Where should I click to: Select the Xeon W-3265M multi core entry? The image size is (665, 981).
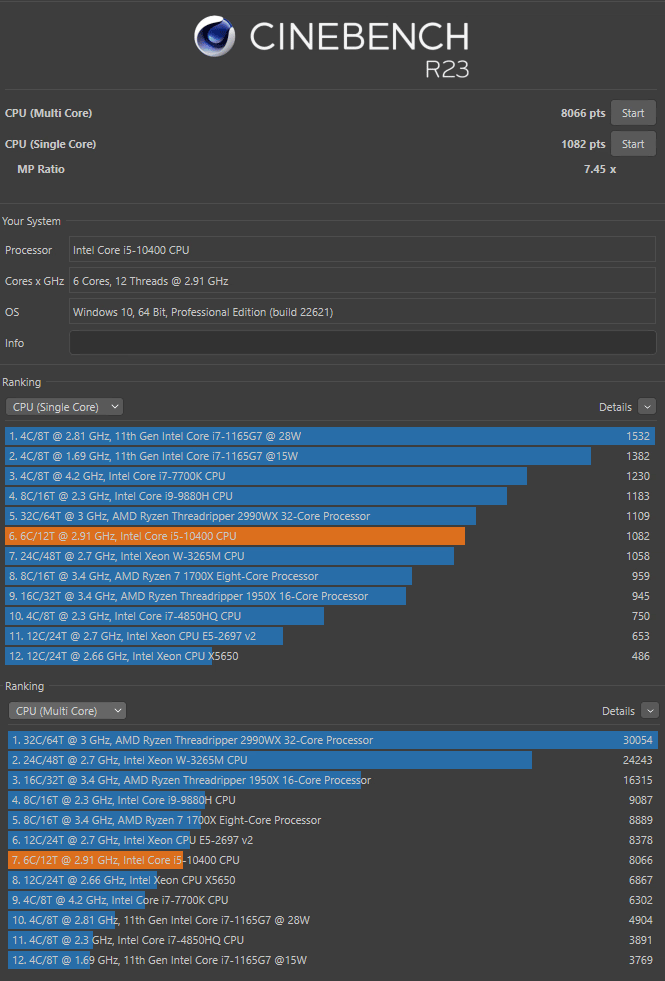330,760
